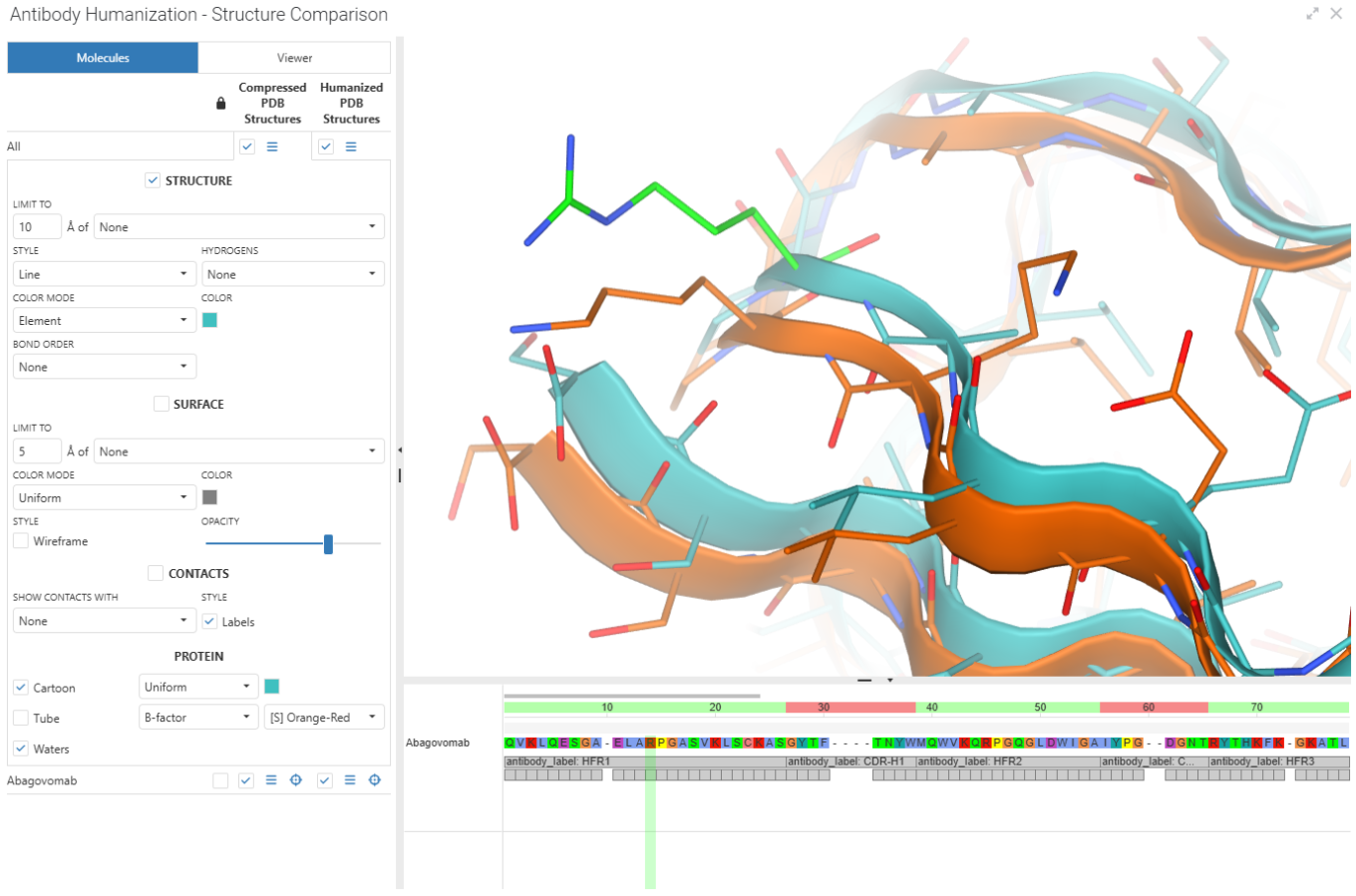Toggle all Compressed PDB Structures visibility

click(247, 147)
